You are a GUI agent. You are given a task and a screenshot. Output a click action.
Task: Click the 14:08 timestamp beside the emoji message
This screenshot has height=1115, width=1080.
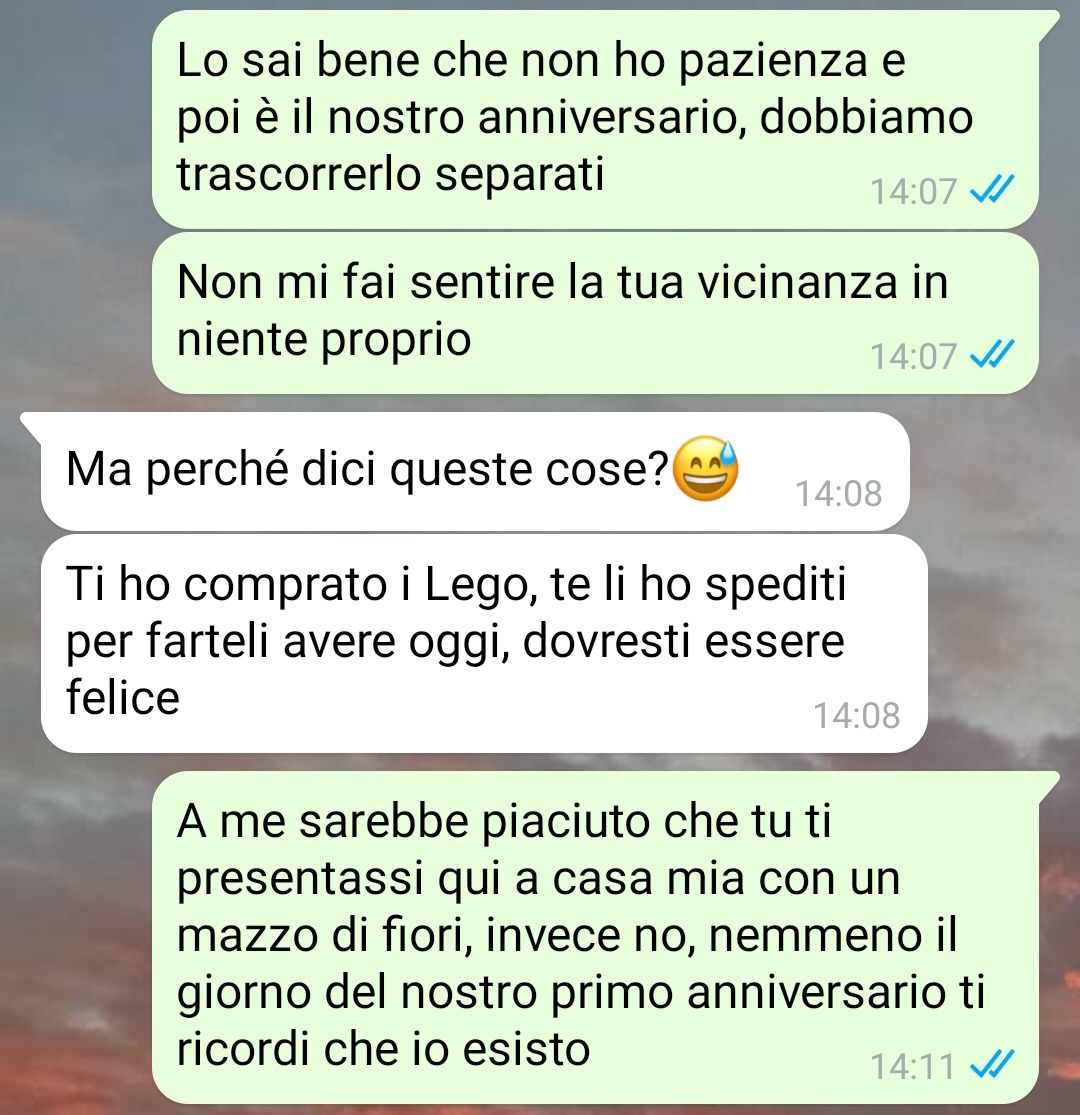coord(838,493)
